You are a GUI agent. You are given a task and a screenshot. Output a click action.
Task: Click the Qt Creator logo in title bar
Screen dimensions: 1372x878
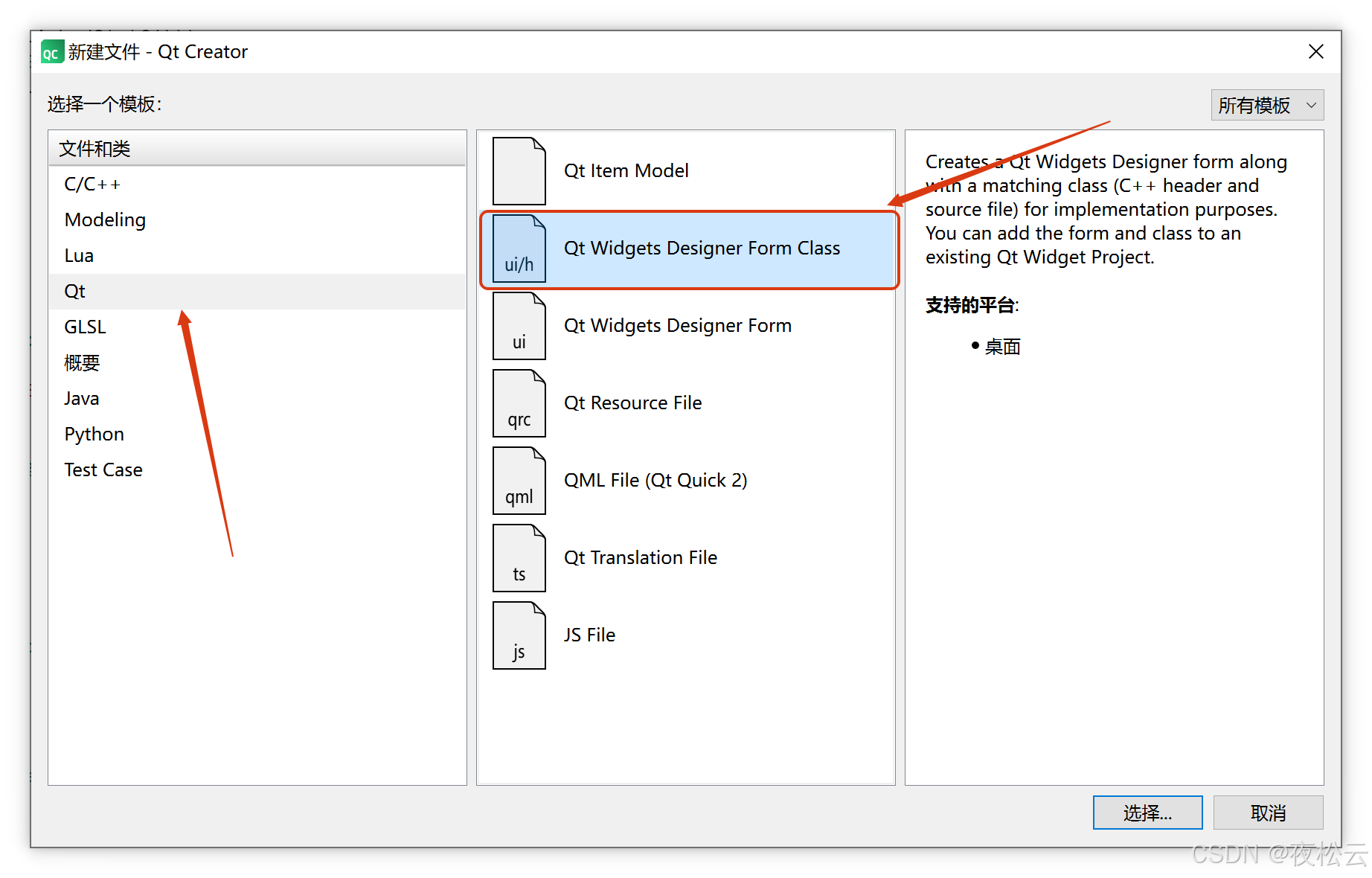[x=51, y=52]
